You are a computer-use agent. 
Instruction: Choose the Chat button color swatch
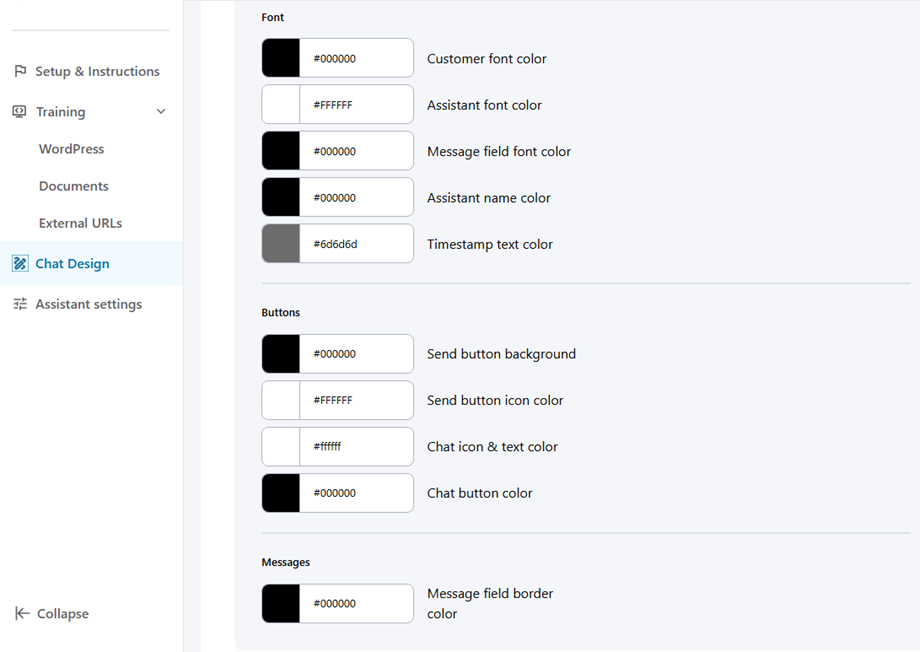(x=281, y=493)
